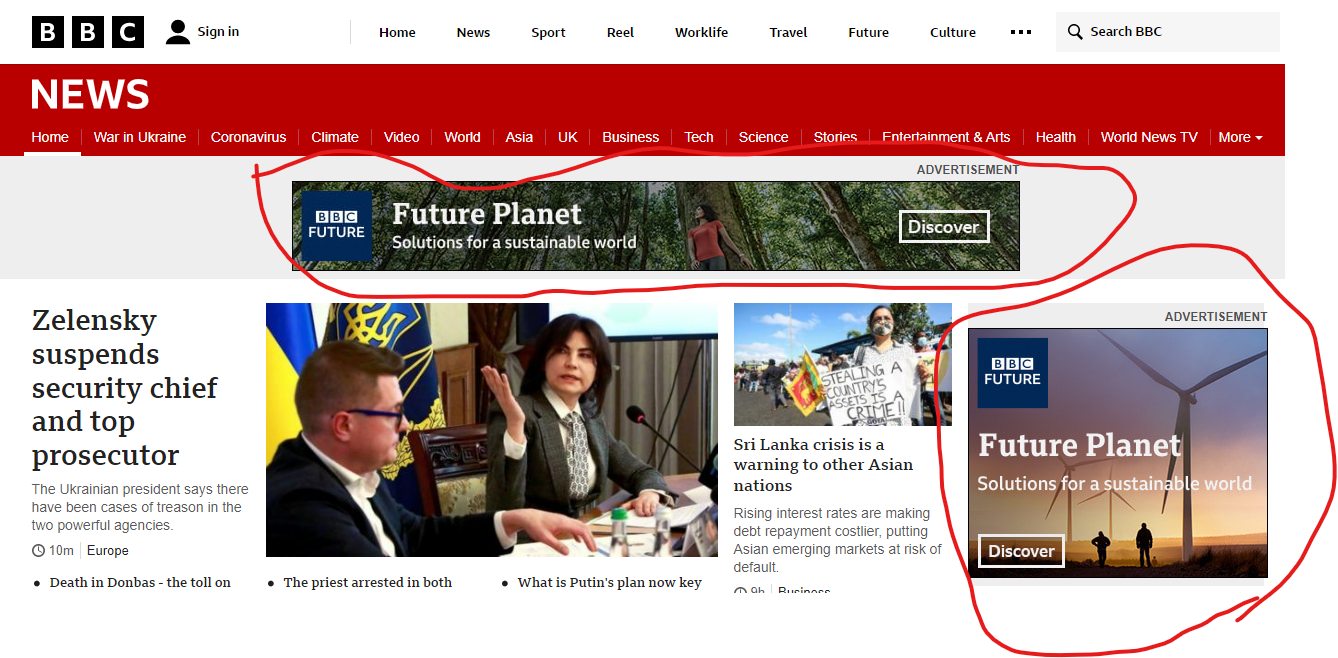Open 'The priest arrested in both' link

(x=368, y=582)
